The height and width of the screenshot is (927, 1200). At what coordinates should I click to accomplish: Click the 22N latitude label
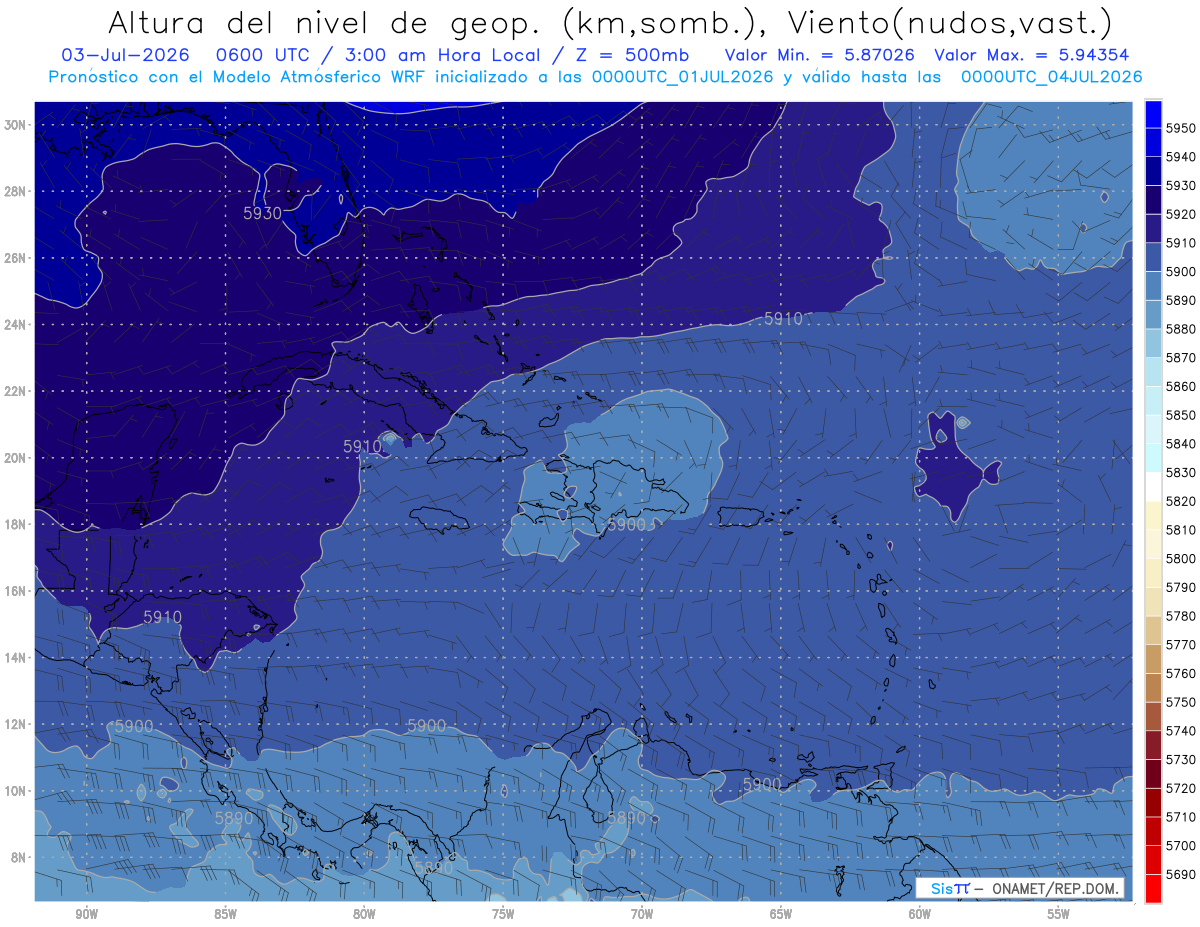click(x=17, y=391)
